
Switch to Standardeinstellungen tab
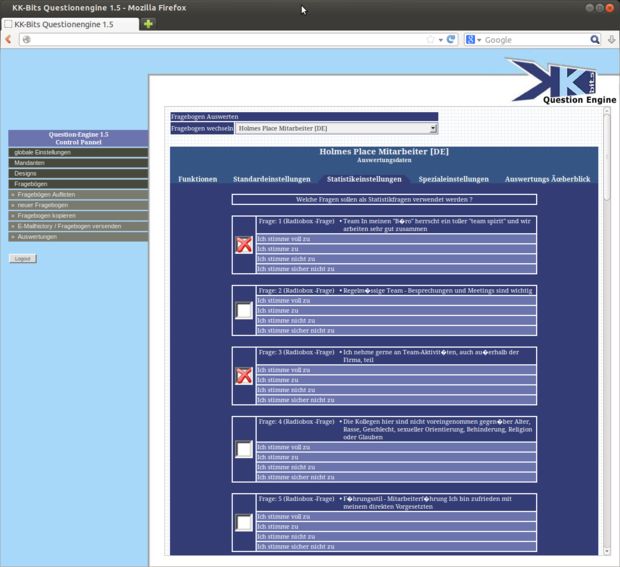(272, 179)
